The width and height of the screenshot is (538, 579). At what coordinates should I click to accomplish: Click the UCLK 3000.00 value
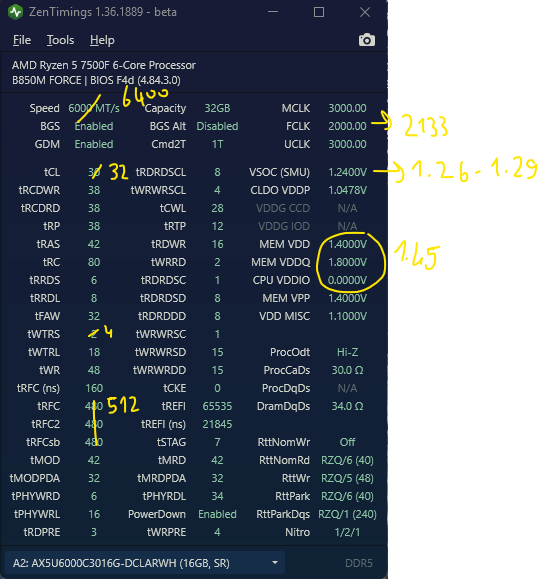[347, 144]
